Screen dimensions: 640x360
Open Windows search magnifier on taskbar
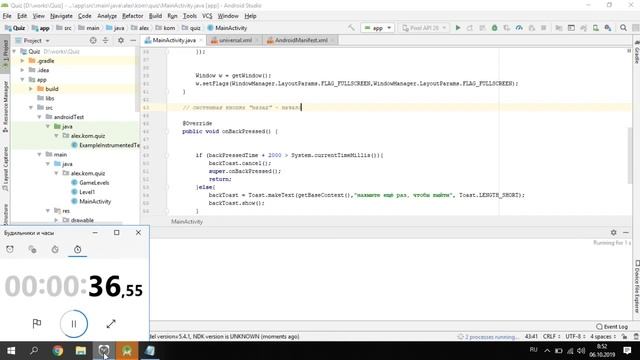click(34, 351)
